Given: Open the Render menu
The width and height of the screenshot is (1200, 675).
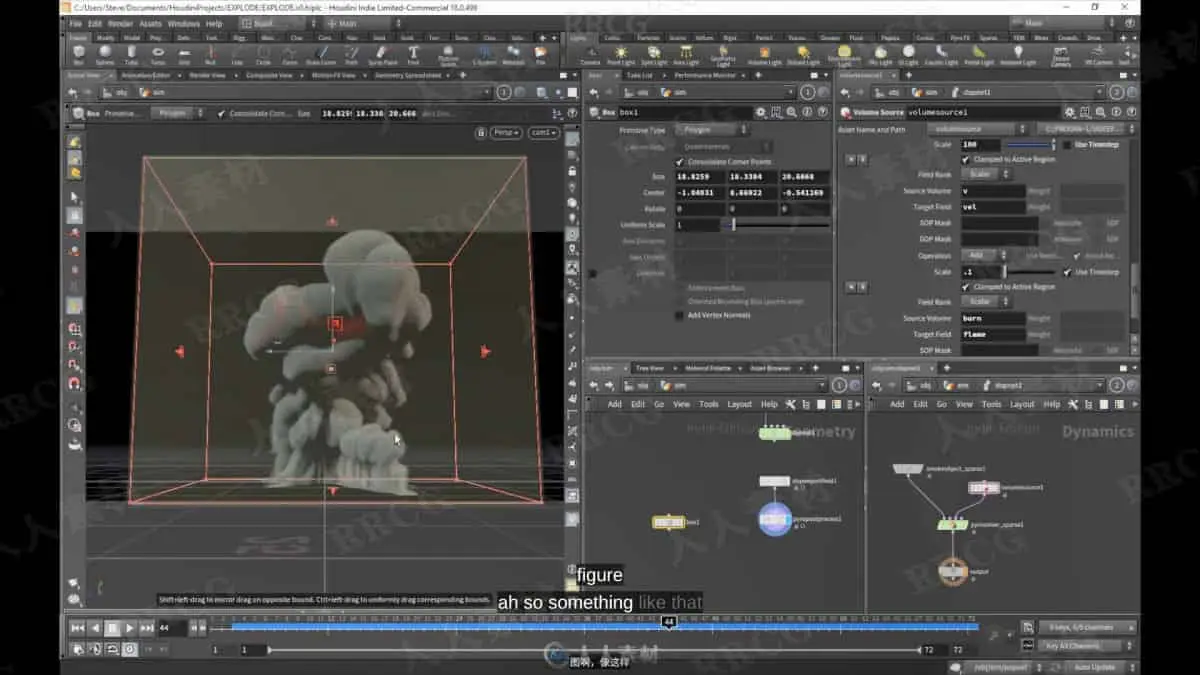Looking at the screenshot, I should click(x=120, y=23).
